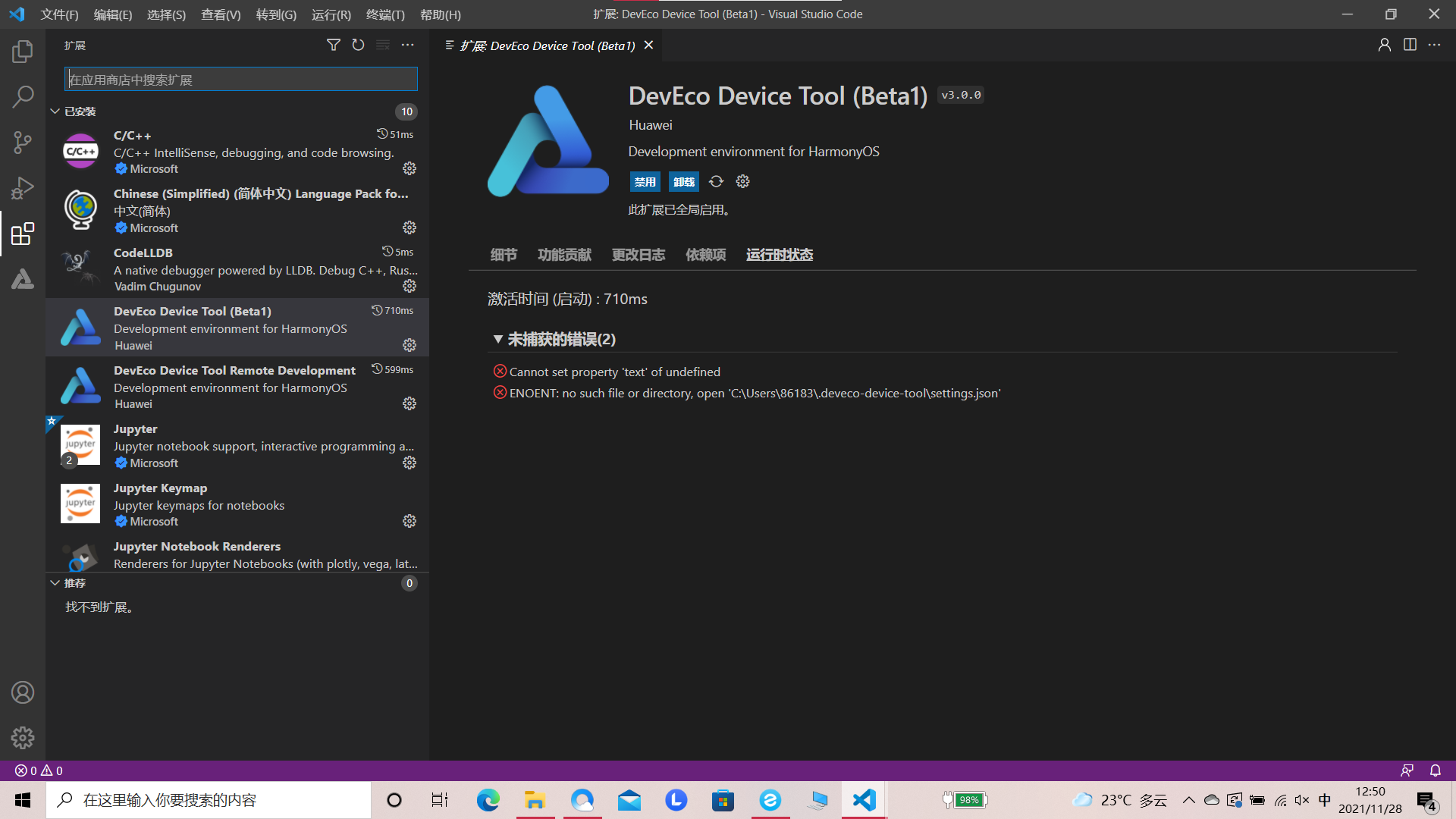
Task: Refresh the extensions list
Action: point(358,45)
